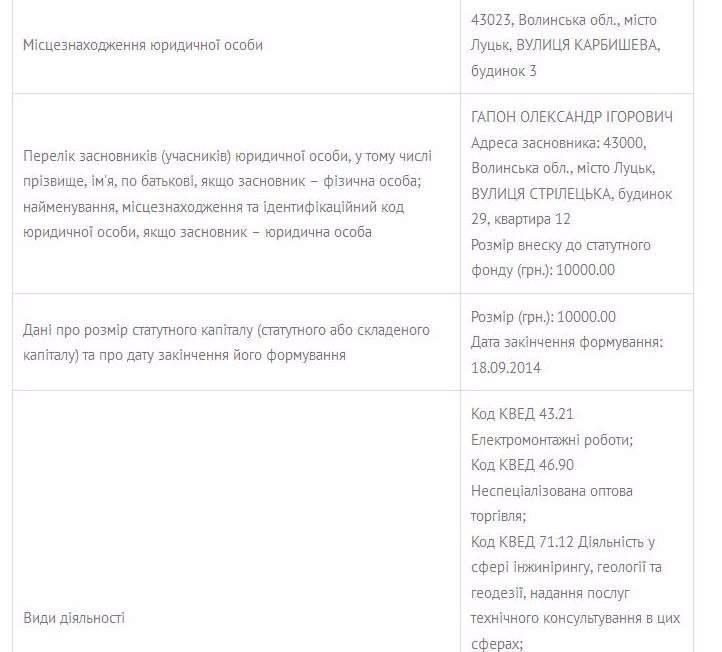
Task: Click the "Неспеціалізована оптова" activity text
Action: click(552, 491)
